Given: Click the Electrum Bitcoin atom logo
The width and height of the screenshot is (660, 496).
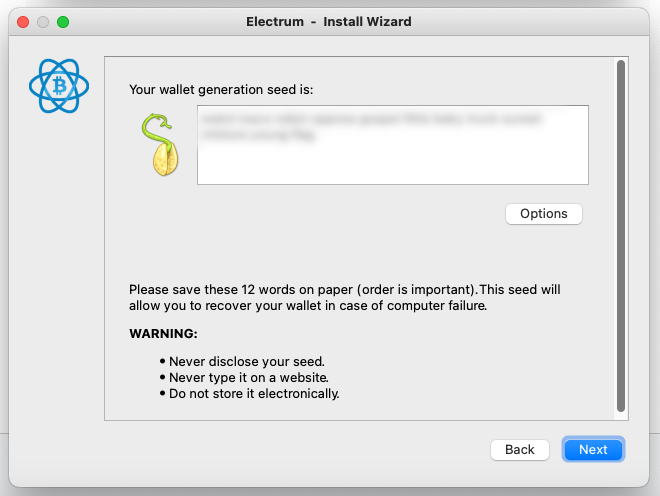Looking at the screenshot, I should pyautogui.click(x=59, y=86).
